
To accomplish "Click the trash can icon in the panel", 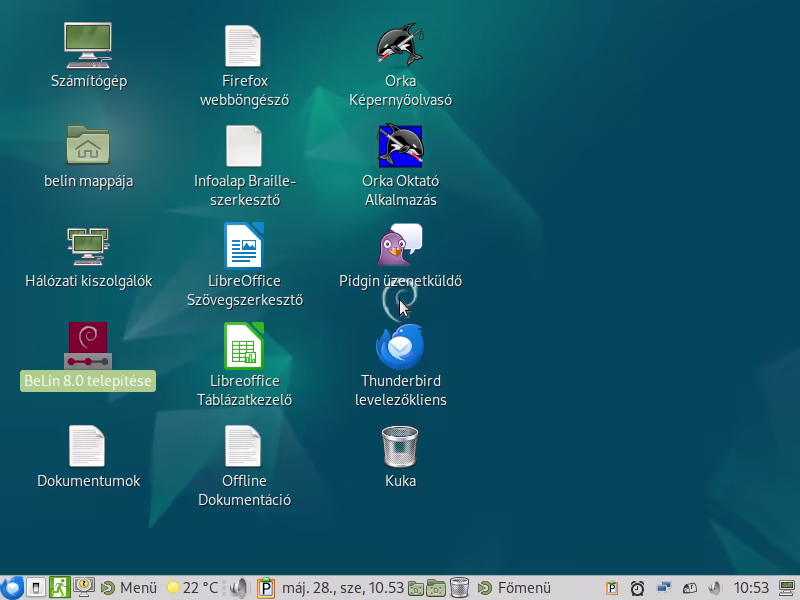I will (x=459, y=588).
